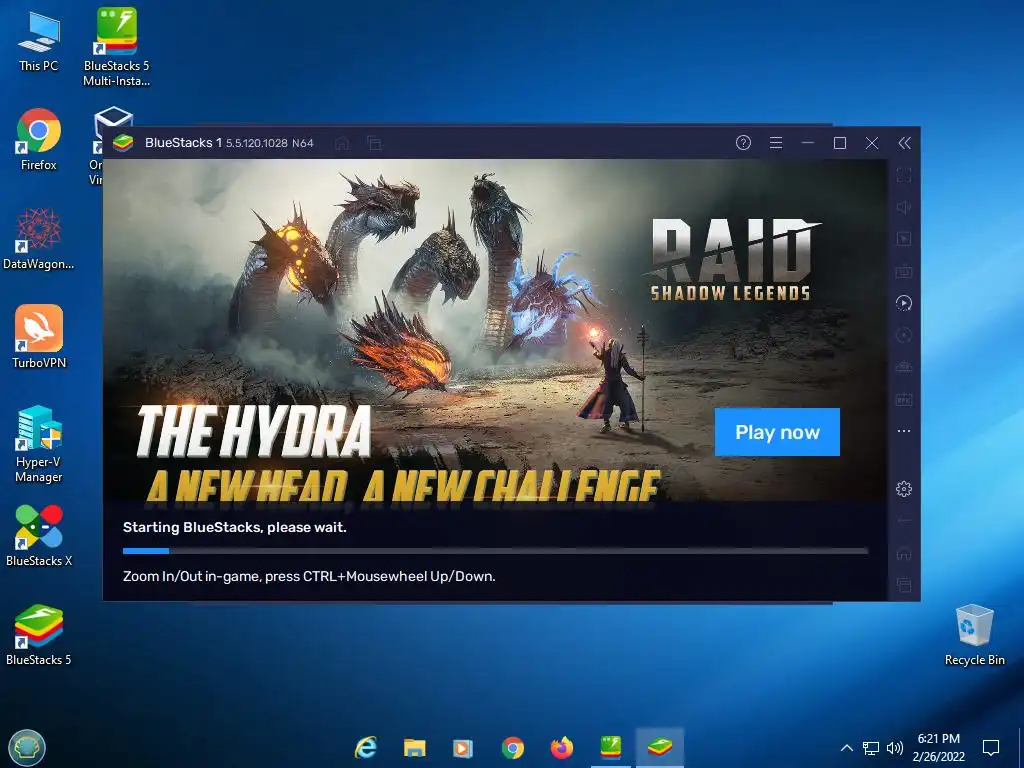The width and height of the screenshot is (1024, 768).
Task: Open File Explorer from taskbar
Action: [x=415, y=747]
